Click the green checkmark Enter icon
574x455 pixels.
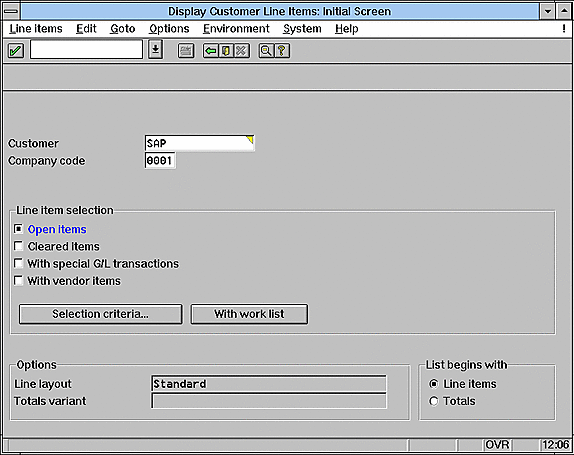point(16,51)
